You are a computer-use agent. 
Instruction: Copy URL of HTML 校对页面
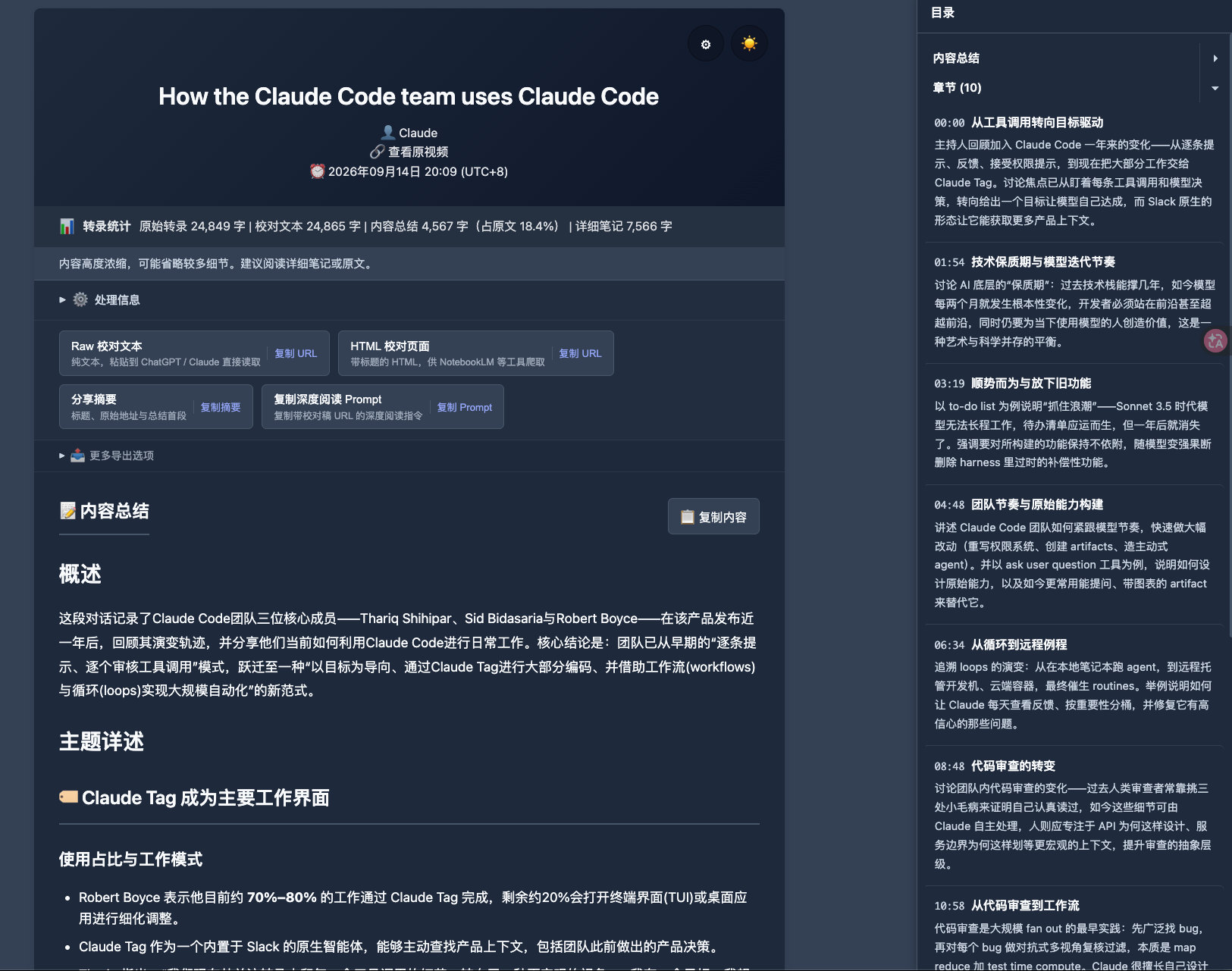[580, 353]
